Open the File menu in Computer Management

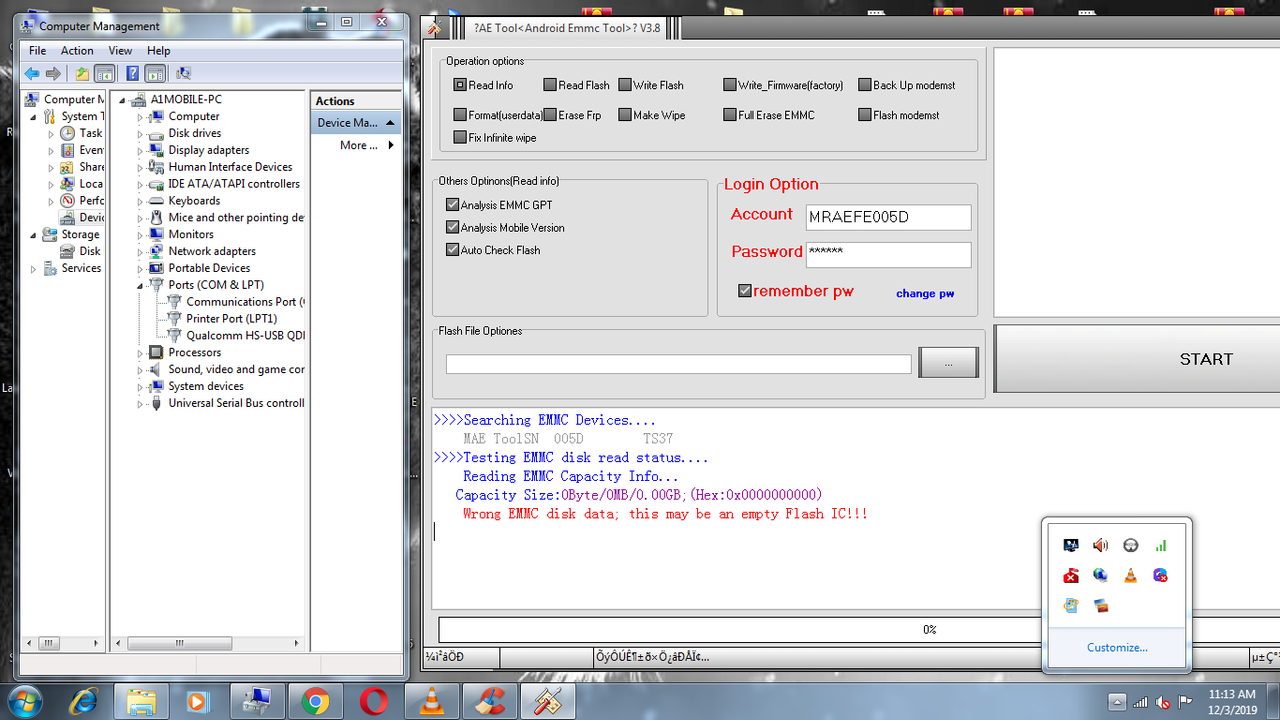point(37,51)
